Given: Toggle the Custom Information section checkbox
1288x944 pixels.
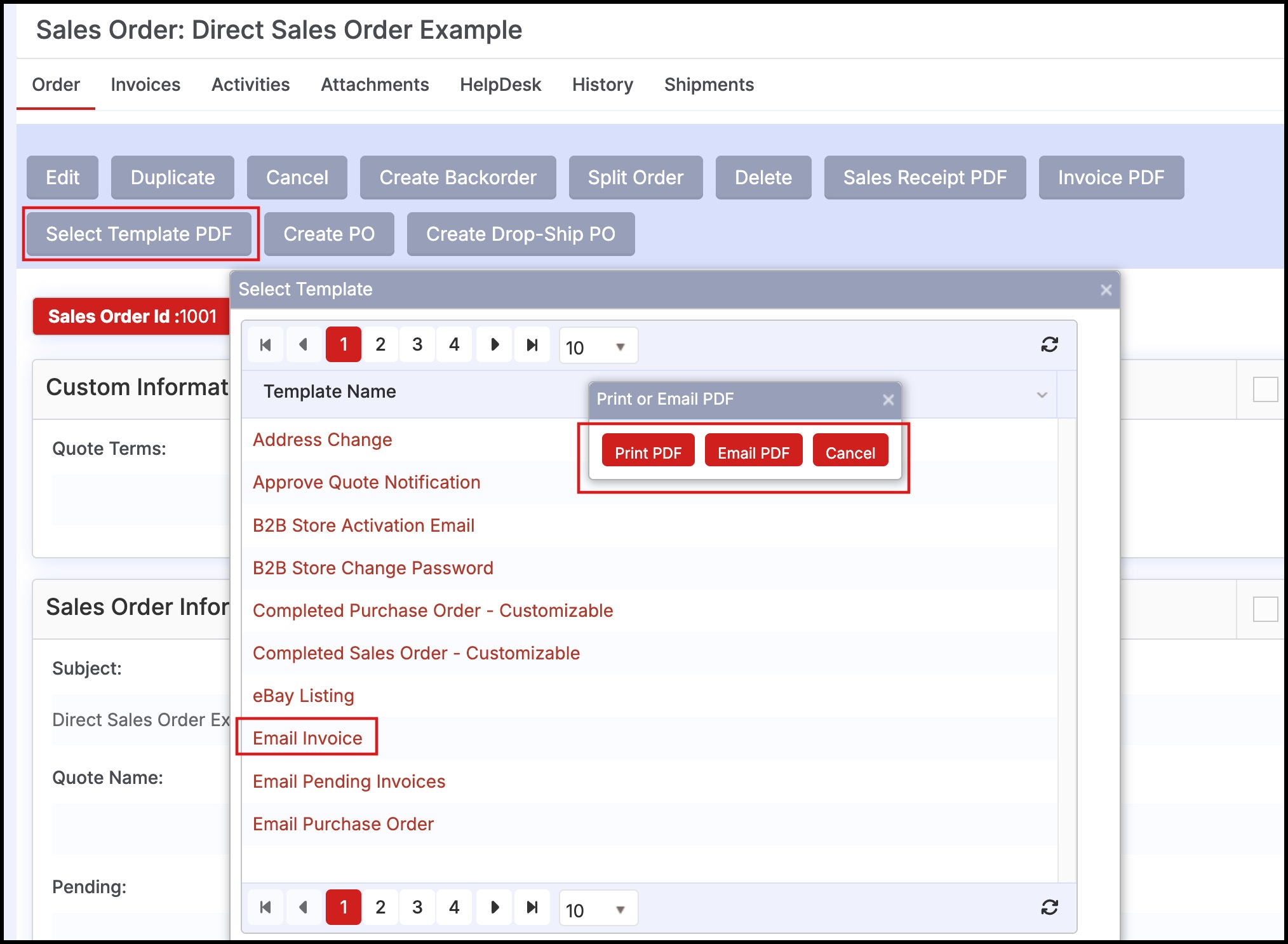Looking at the screenshot, I should click(x=1265, y=389).
